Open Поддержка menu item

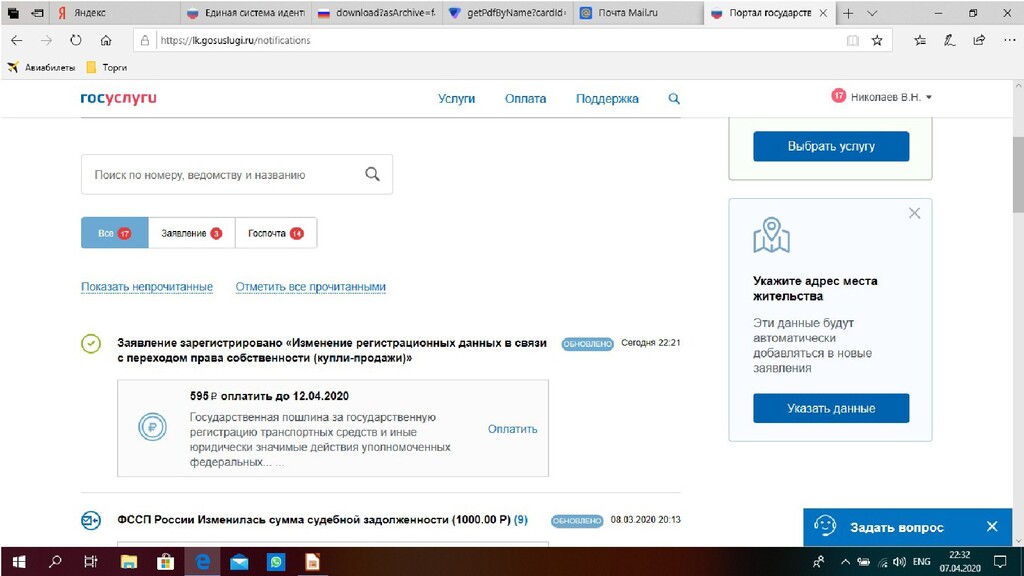coord(607,99)
